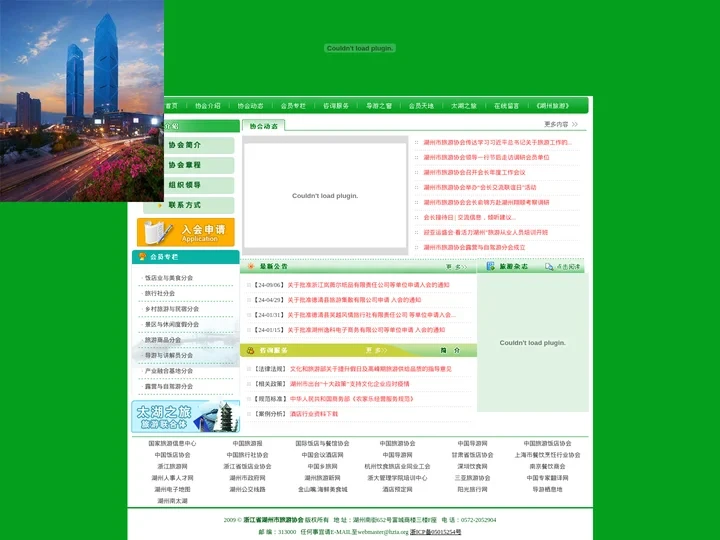Click the 更多内容 link with double arrows
The image size is (720, 540).
coord(561,124)
